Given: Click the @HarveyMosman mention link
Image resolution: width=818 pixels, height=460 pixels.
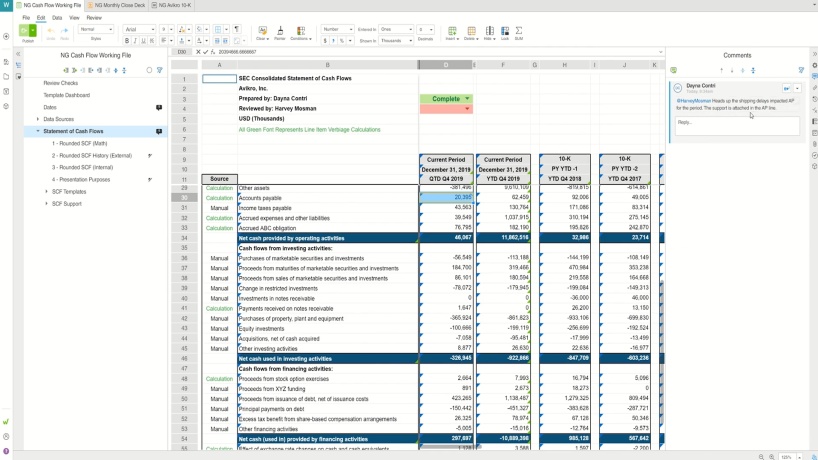Looking at the screenshot, I should (x=694, y=101).
